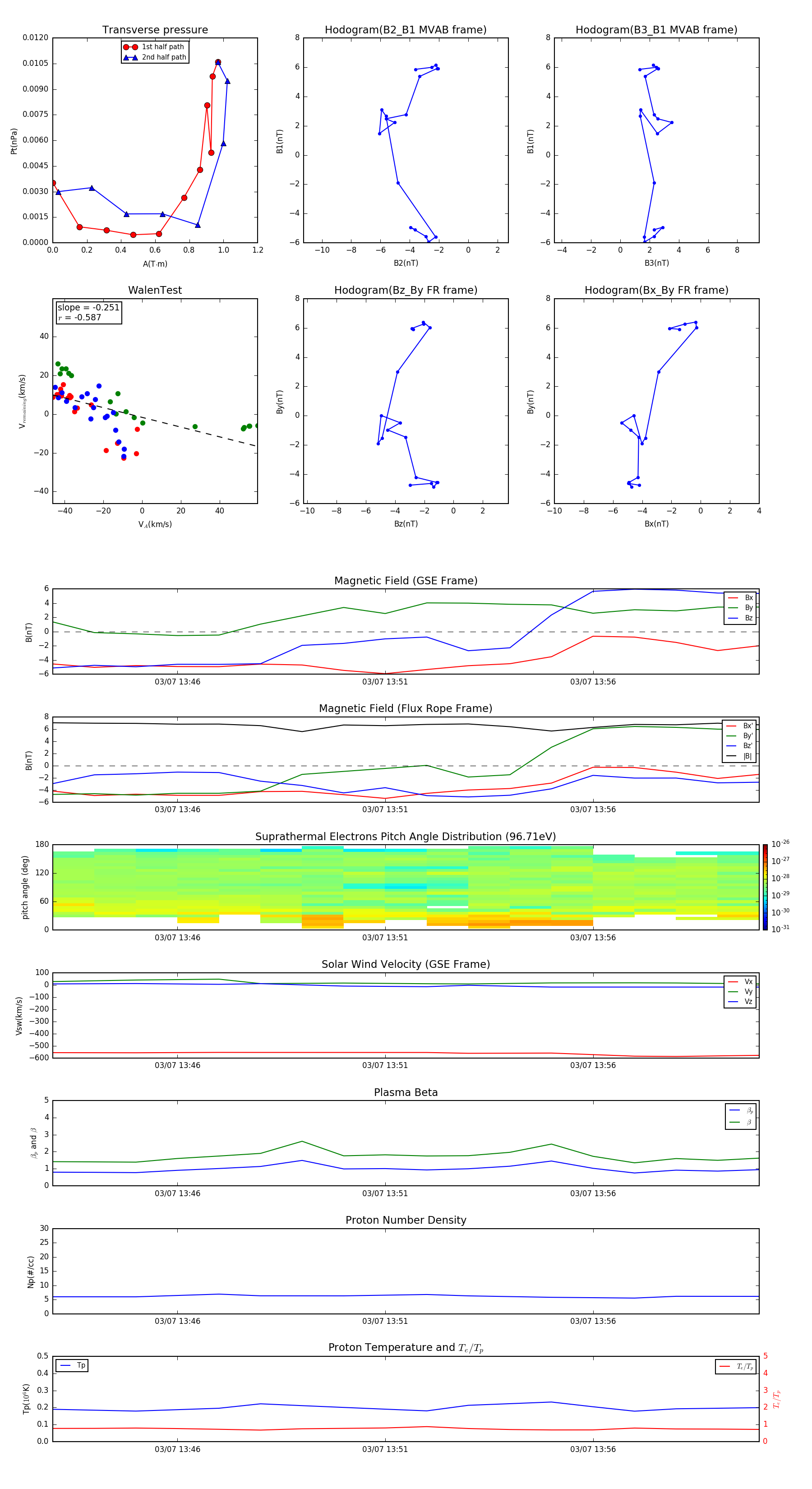Click the "Bz(nT)" x-axis label
Screen dimensions: 812x1489
(406, 524)
